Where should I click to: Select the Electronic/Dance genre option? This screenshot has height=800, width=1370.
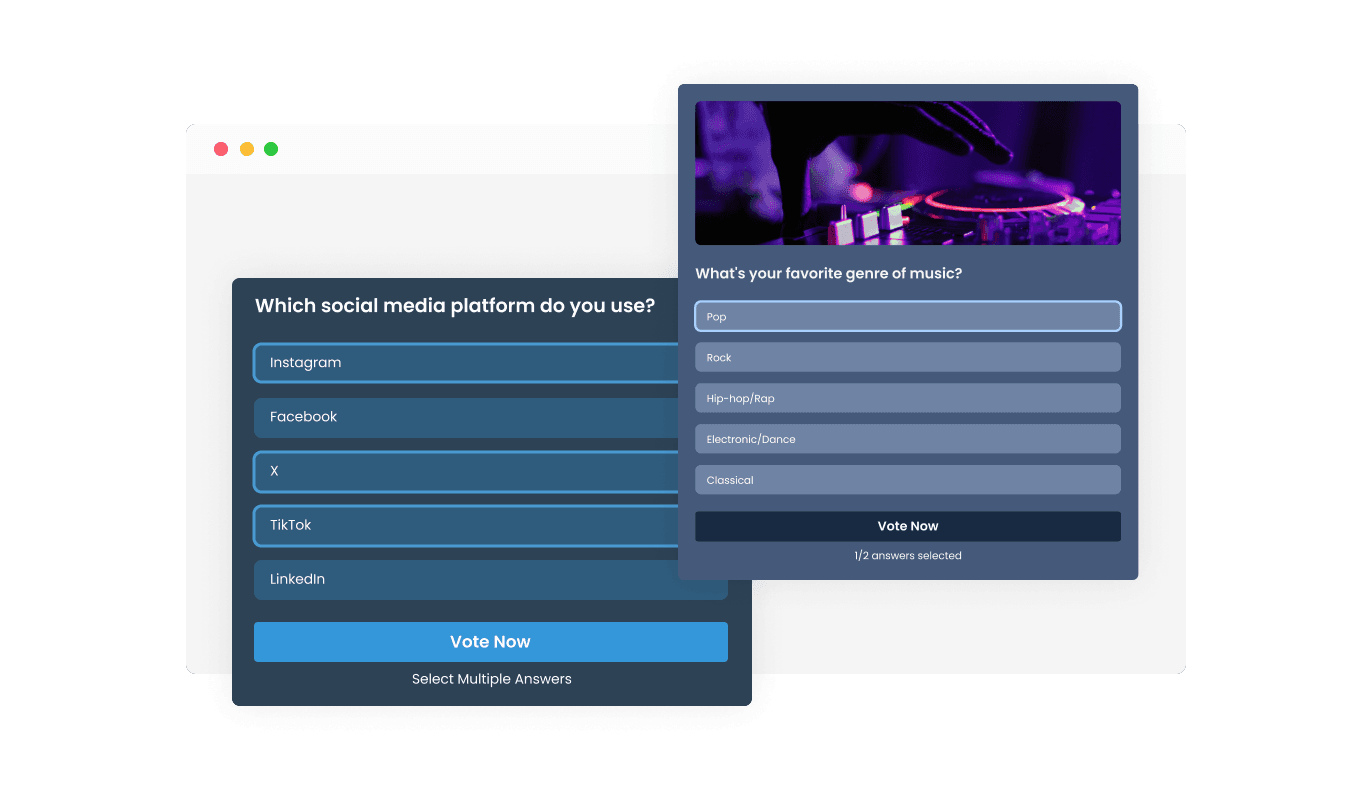pos(907,438)
